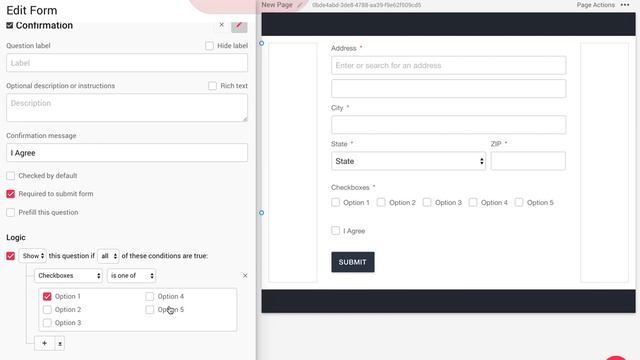Click the City input field

pos(449,125)
